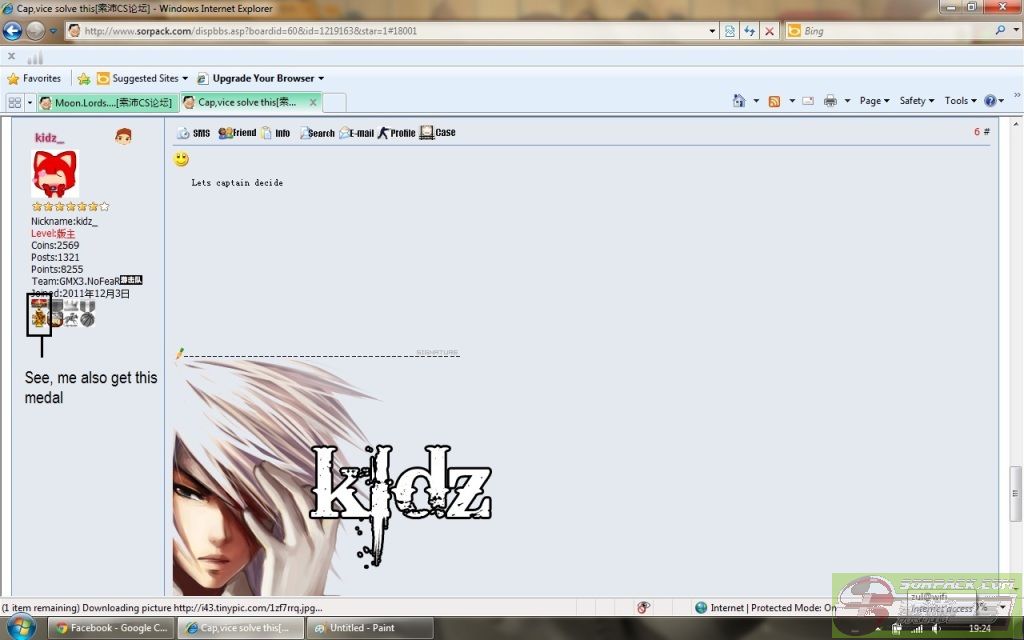The width and height of the screenshot is (1024, 640).
Task: Open the Favorites button
Action: tap(34, 78)
